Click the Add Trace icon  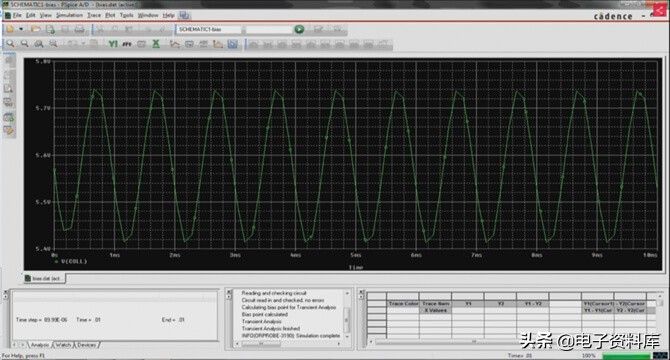click(174, 44)
